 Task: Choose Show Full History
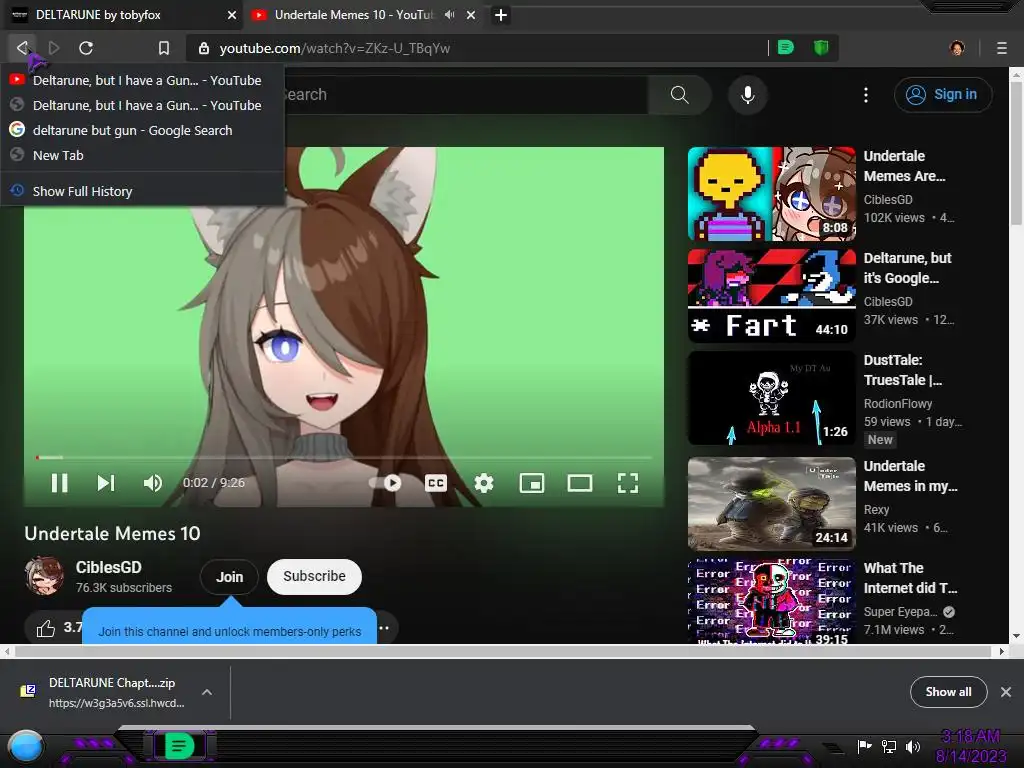click(143, 191)
